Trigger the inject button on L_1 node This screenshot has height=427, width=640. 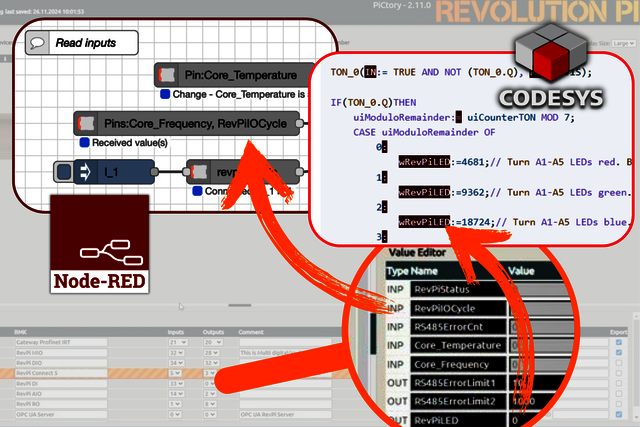pyautogui.click(x=64, y=172)
